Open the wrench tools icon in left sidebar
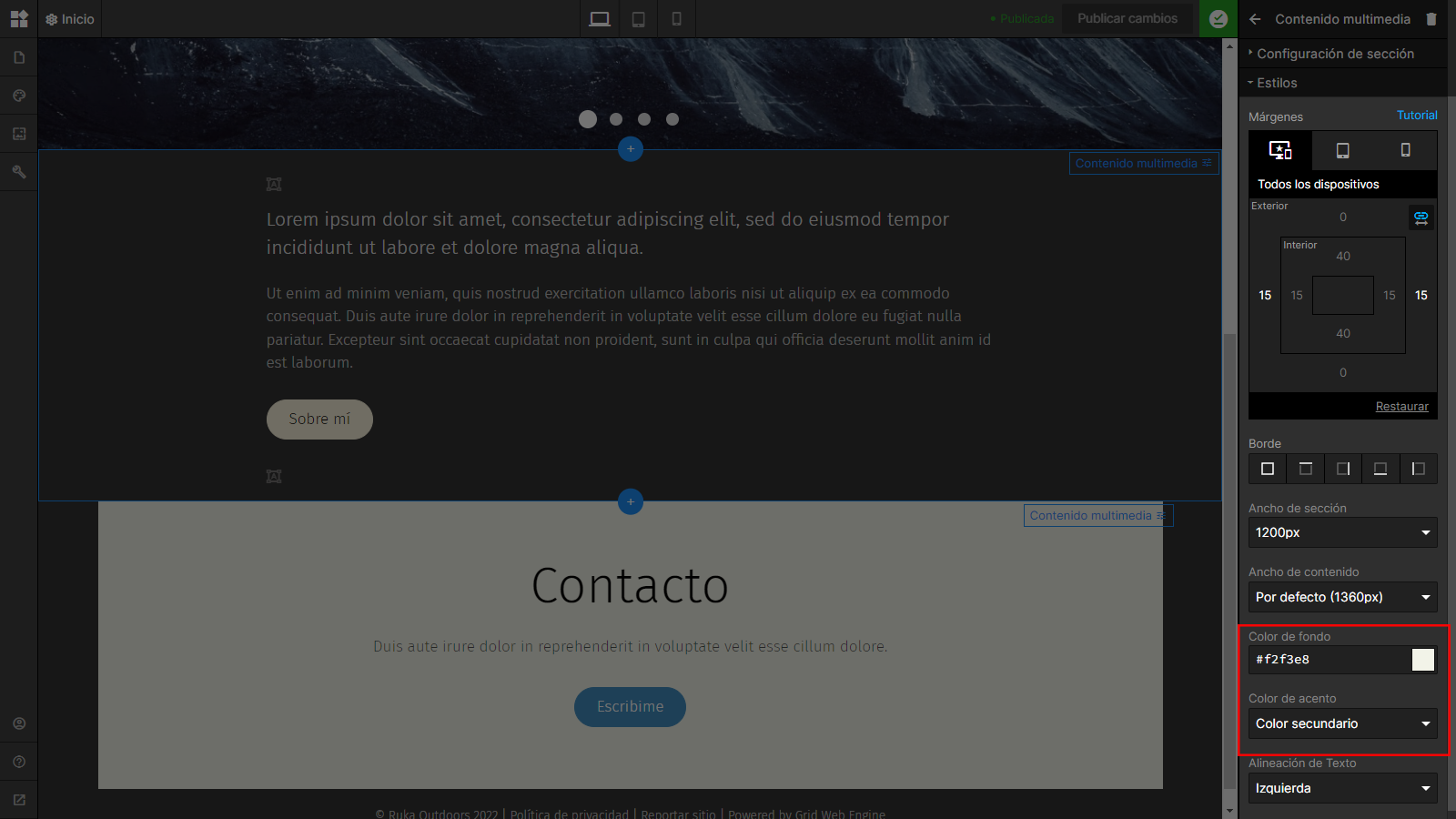This screenshot has height=819, width=1456. click(19, 172)
